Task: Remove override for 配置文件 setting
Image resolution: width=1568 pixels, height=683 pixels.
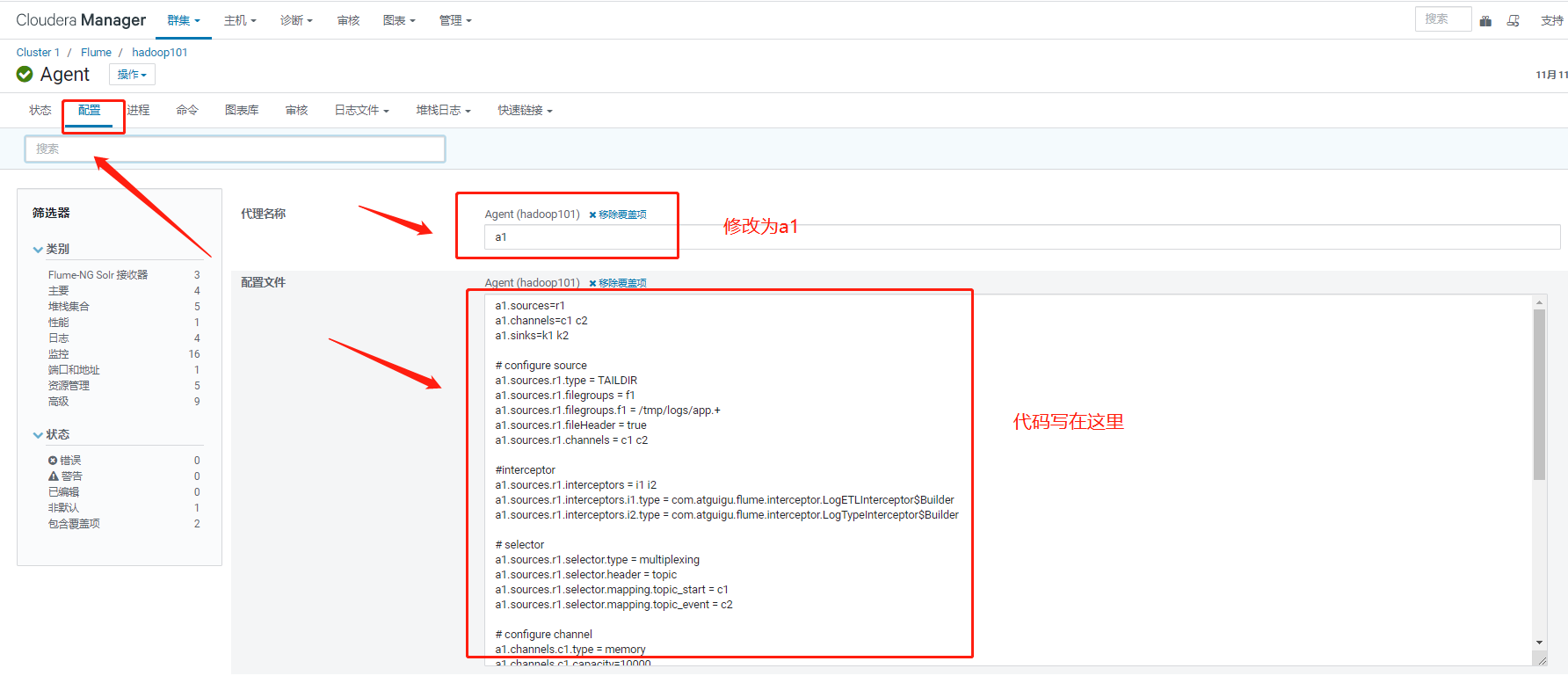Action: [x=618, y=283]
